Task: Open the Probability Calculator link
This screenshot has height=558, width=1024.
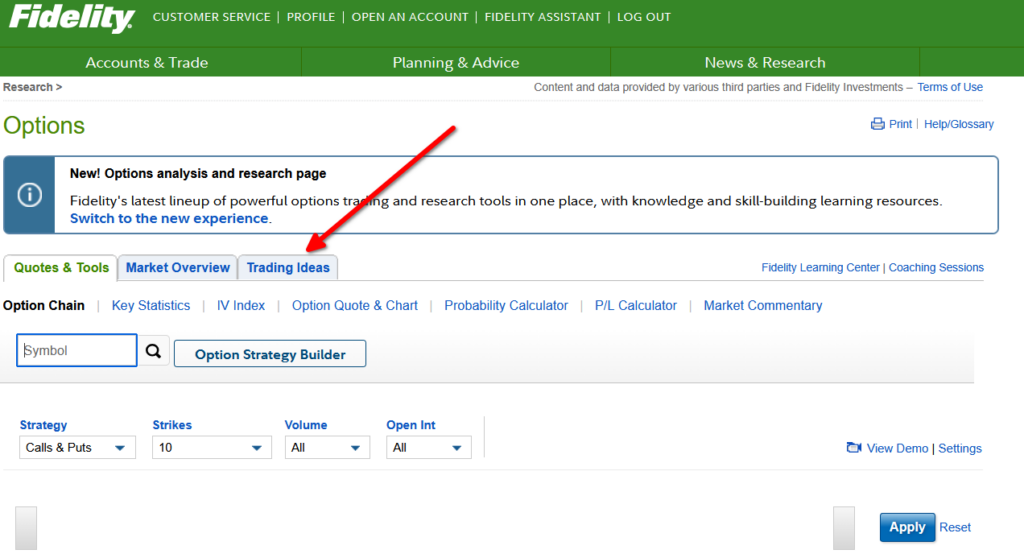Action: [x=506, y=305]
